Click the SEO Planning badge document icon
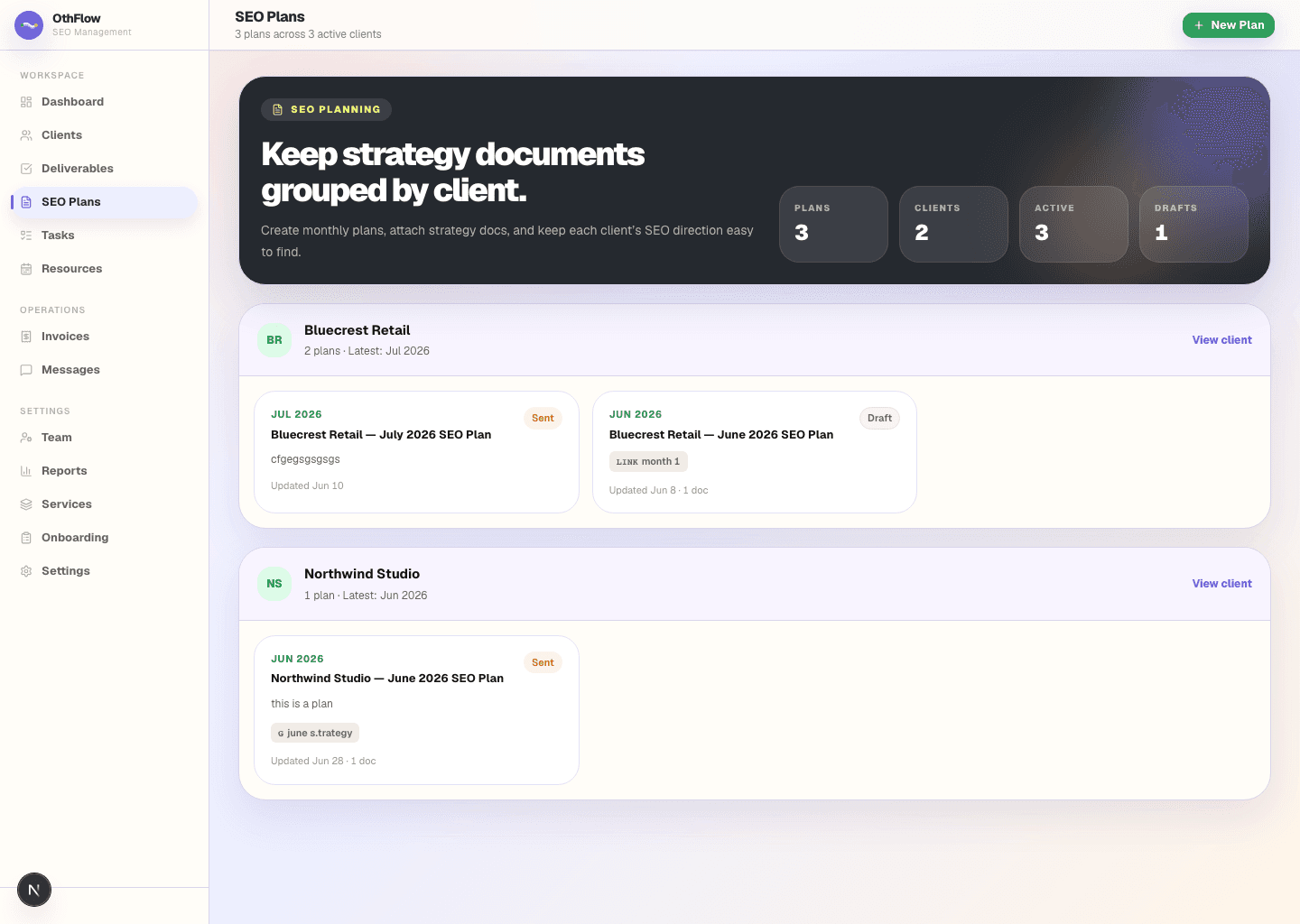 pos(278,109)
